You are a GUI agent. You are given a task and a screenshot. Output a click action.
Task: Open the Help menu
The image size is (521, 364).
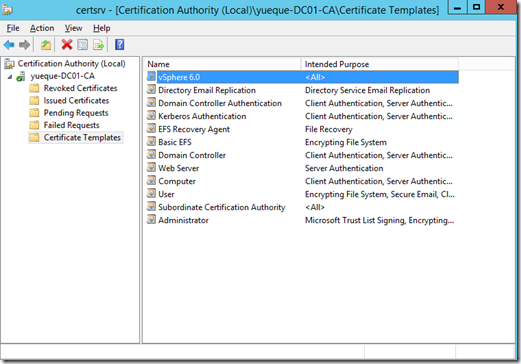101,28
